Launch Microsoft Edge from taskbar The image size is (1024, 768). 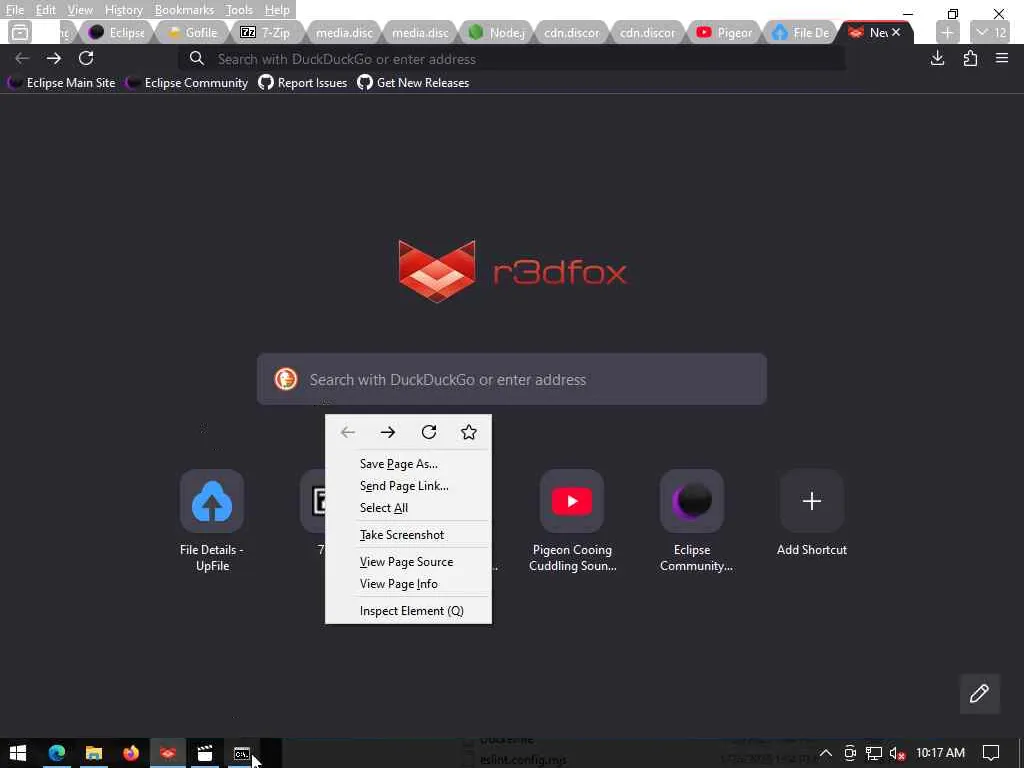pyautogui.click(x=57, y=753)
